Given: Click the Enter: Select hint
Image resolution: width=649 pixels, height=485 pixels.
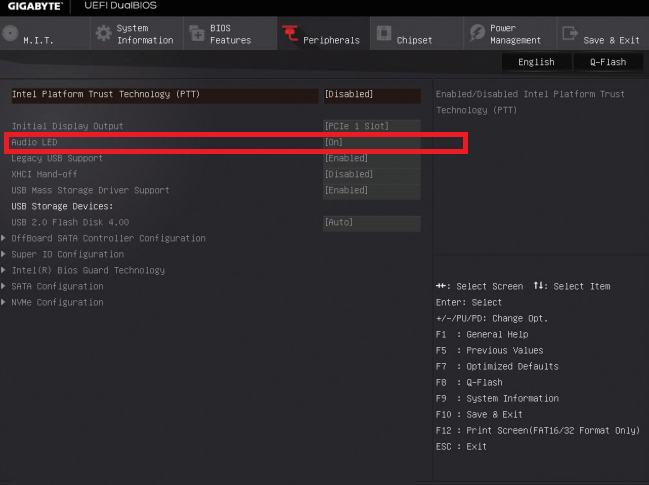Looking at the screenshot, I should click(469, 303).
